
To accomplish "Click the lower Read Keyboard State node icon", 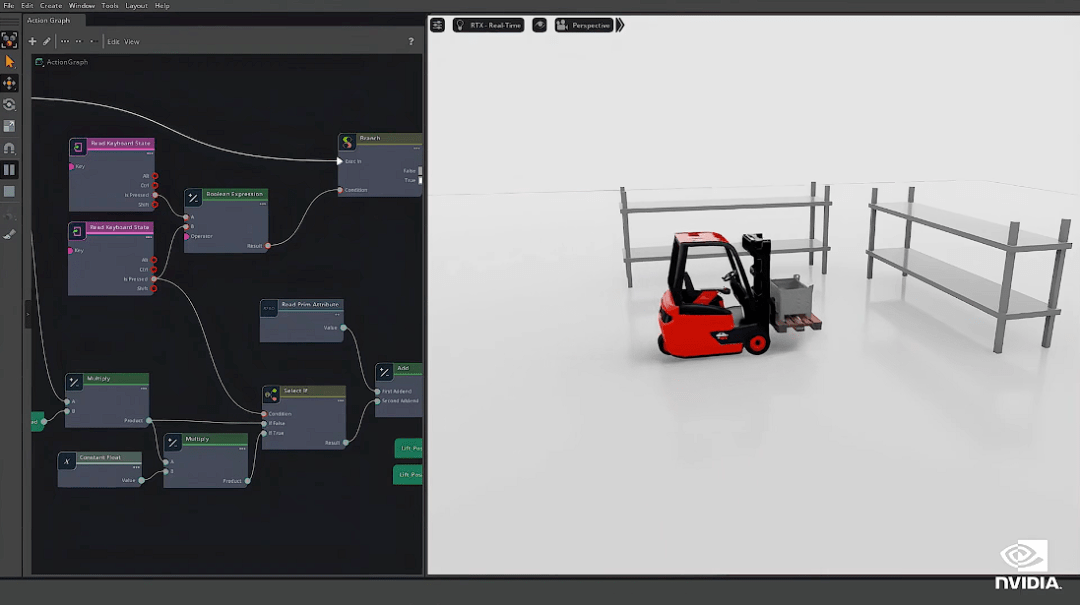I will tap(77, 231).
